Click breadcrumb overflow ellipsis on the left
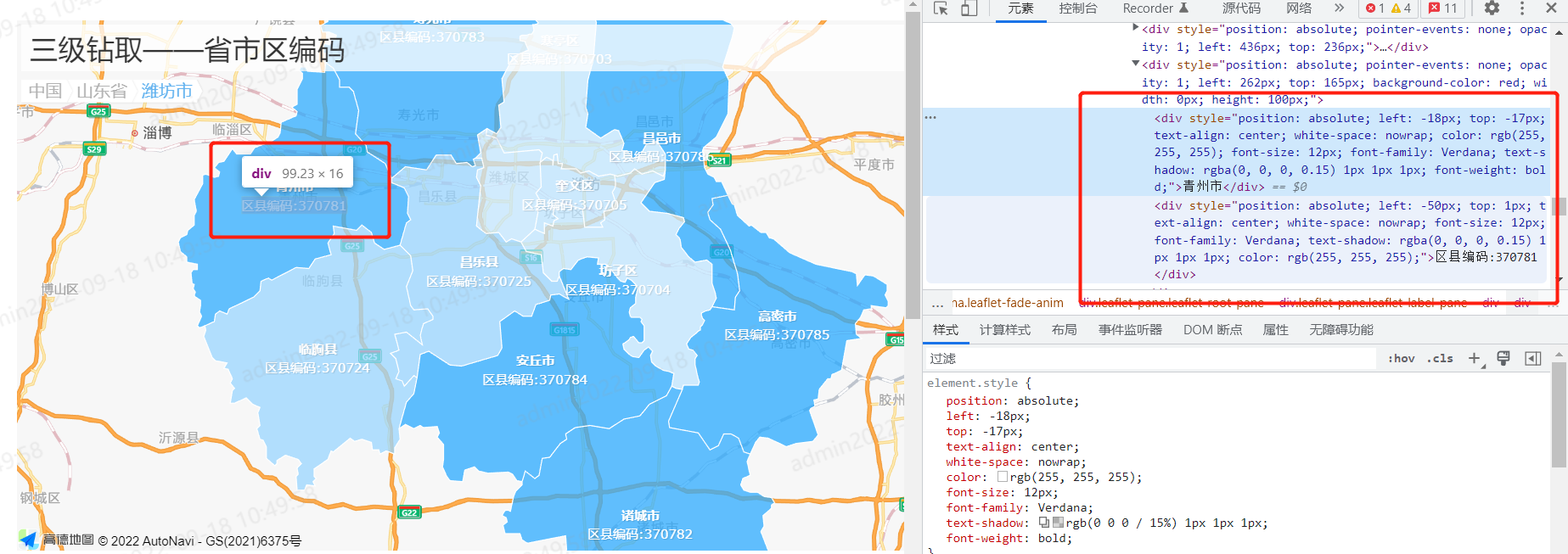The height and width of the screenshot is (554, 1568). (937, 303)
